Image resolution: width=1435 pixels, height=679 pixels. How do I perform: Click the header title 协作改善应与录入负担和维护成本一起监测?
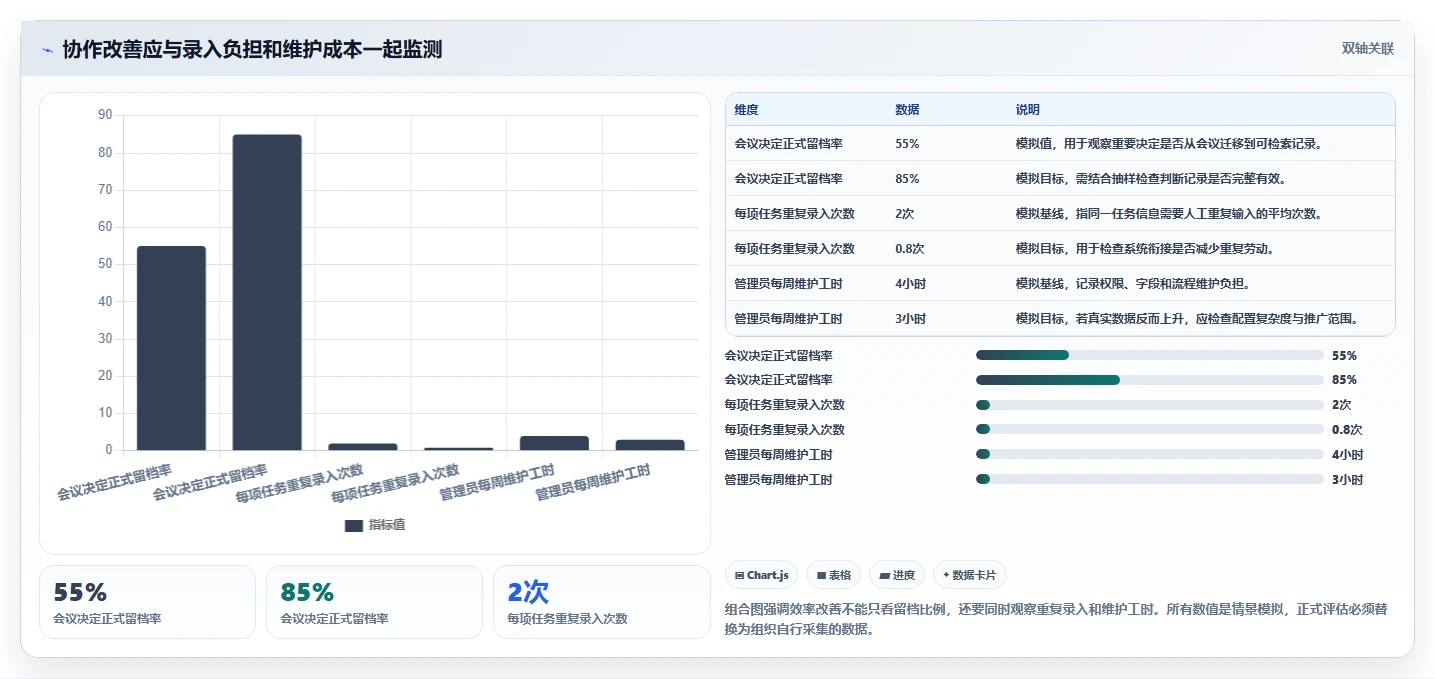tap(252, 49)
